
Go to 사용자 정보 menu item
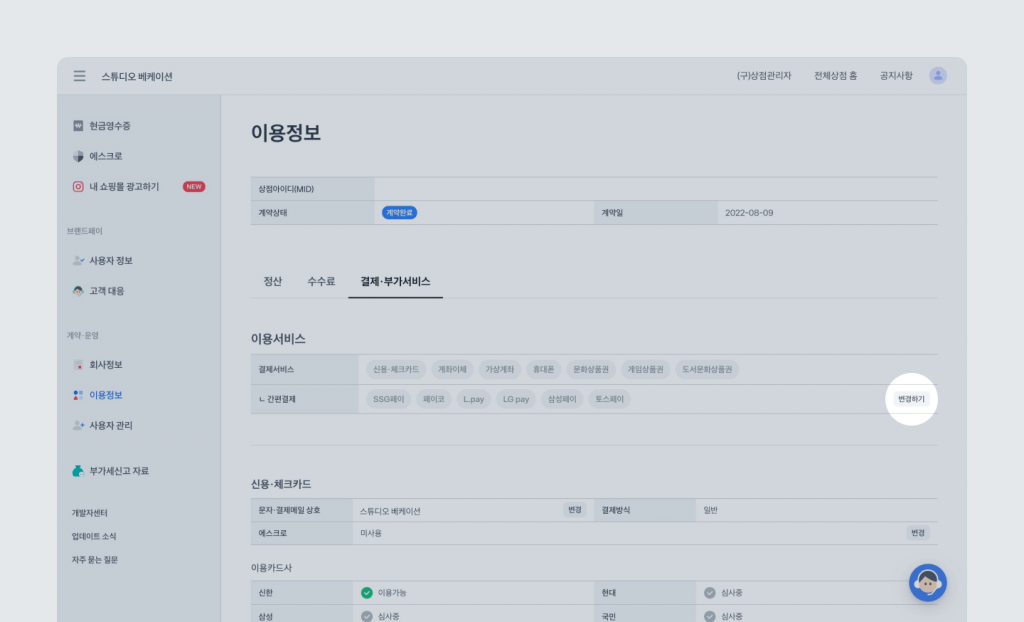click(111, 261)
